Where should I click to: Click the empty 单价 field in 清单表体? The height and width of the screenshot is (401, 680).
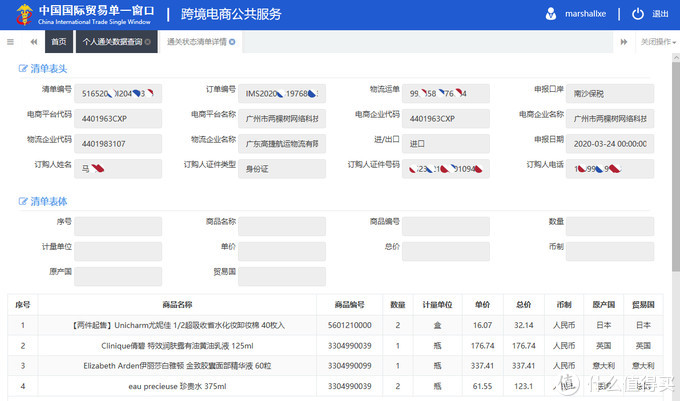[x=282, y=251]
